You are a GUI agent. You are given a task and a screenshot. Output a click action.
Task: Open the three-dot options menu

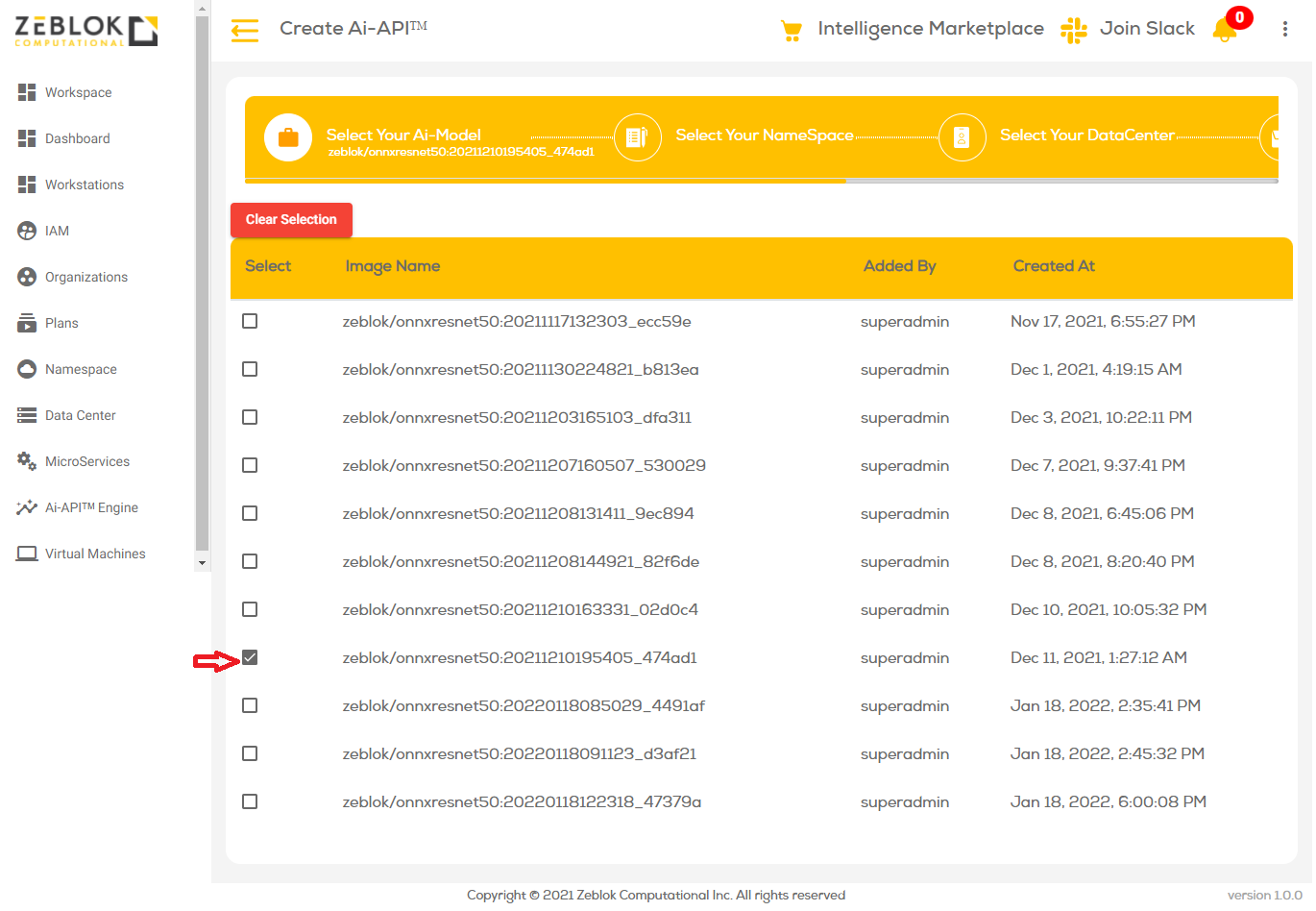[1284, 29]
